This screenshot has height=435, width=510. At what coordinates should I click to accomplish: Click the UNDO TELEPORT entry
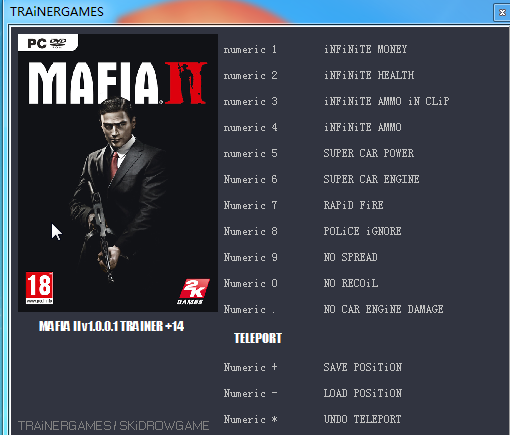[x=362, y=419]
